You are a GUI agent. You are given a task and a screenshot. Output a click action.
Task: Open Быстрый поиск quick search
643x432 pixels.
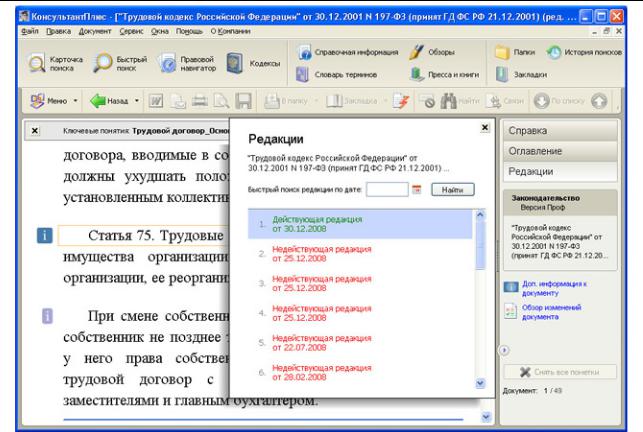(x=120, y=64)
